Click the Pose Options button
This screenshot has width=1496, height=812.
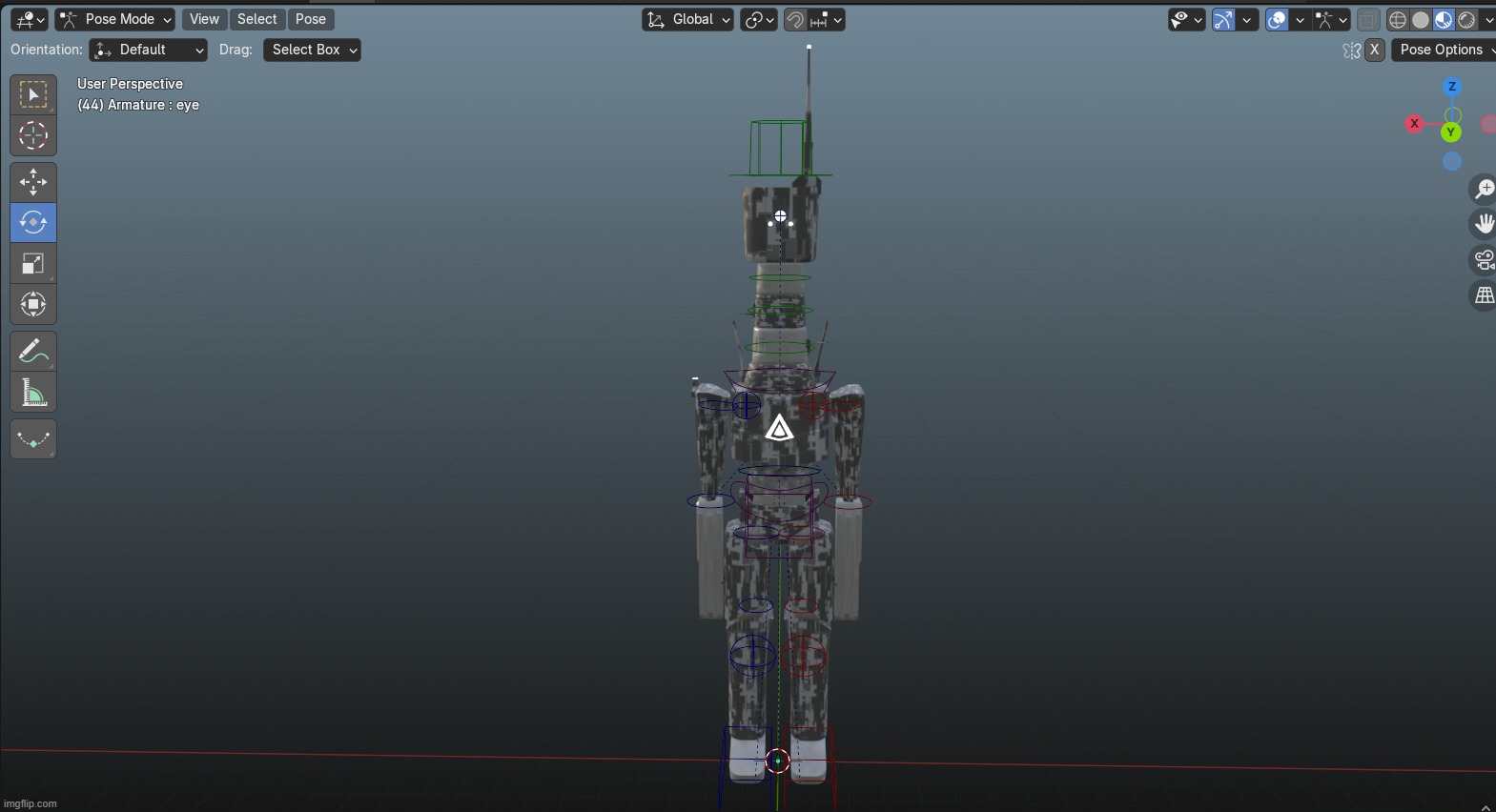1442,51
